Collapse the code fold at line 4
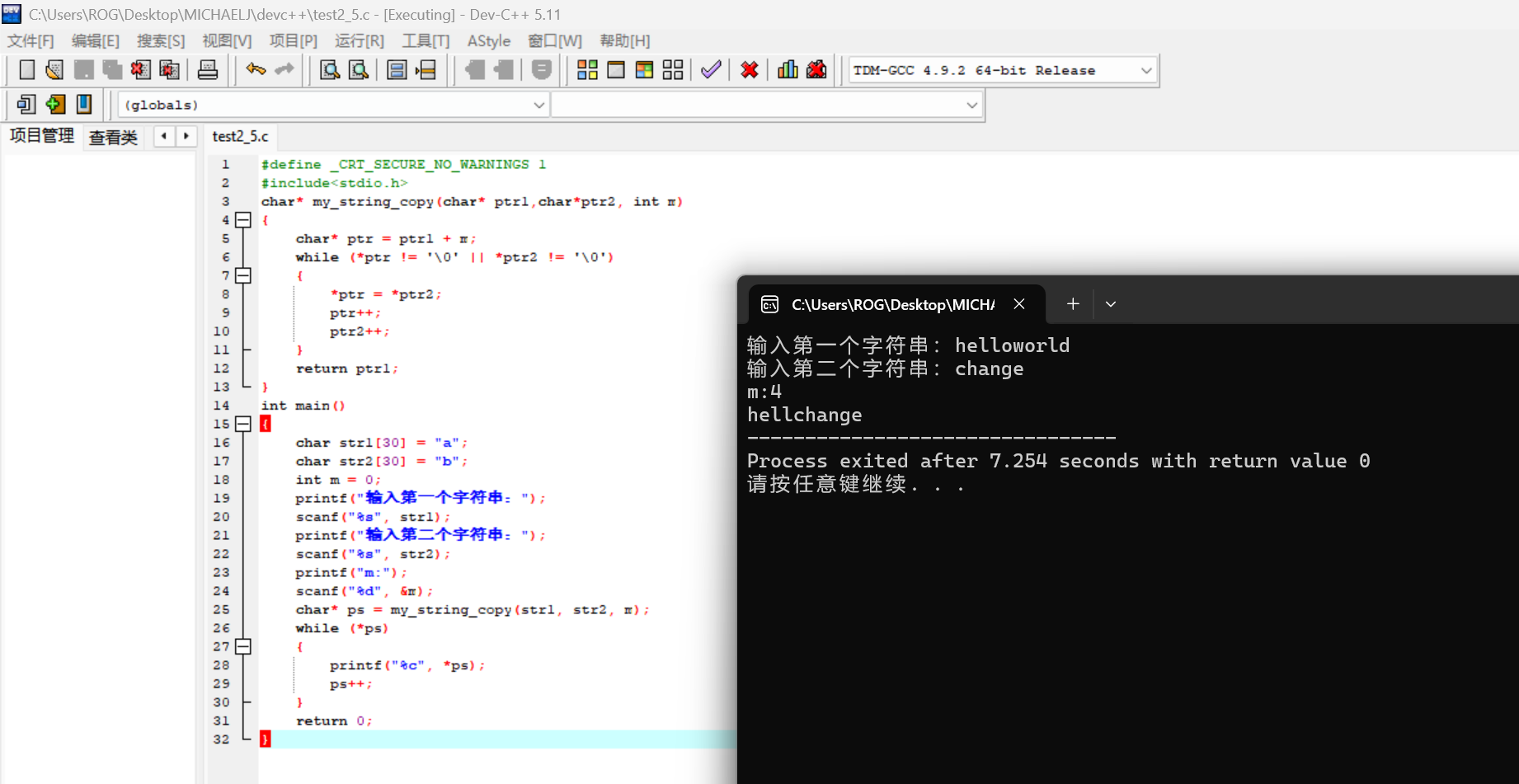The height and width of the screenshot is (784, 1519). tap(243, 220)
